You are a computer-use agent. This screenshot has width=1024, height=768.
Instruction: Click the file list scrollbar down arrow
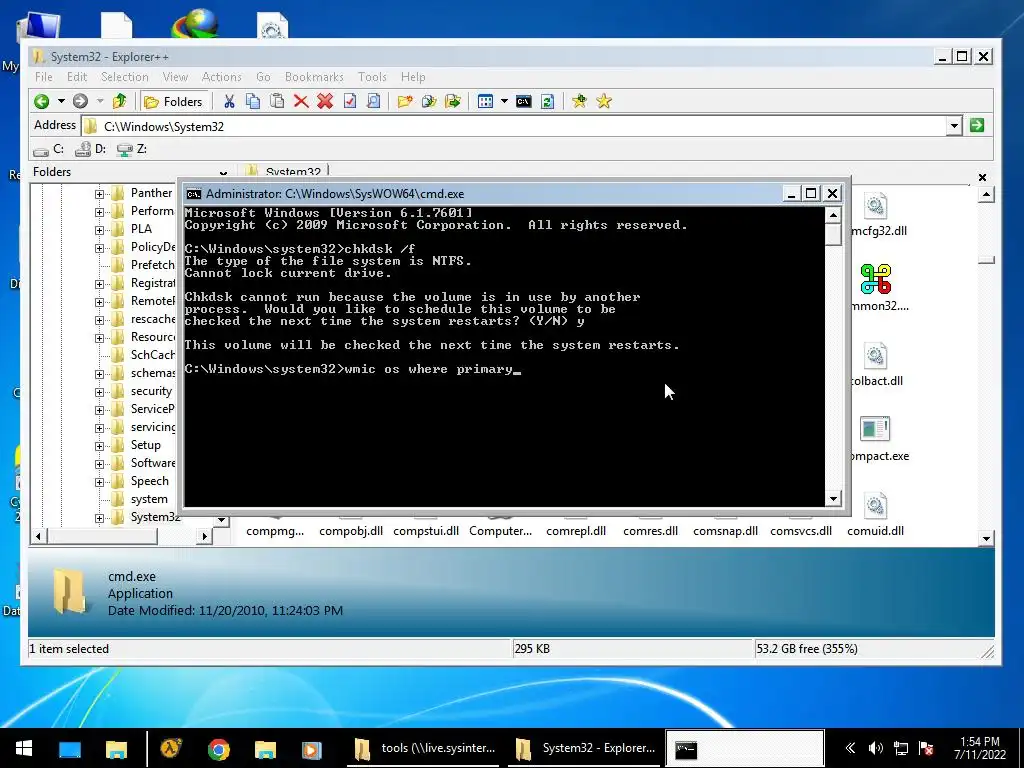click(x=986, y=539)
